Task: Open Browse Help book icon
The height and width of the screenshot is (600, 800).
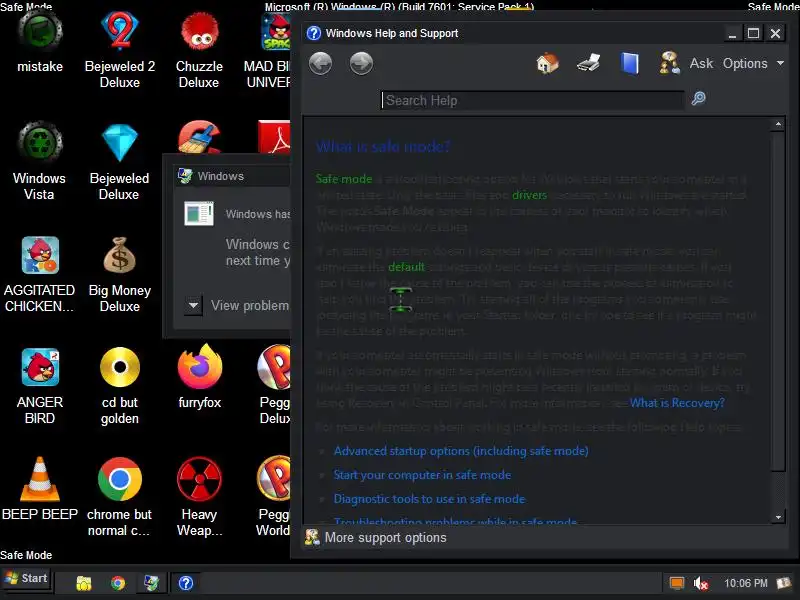Action: [x=630, y=64]
